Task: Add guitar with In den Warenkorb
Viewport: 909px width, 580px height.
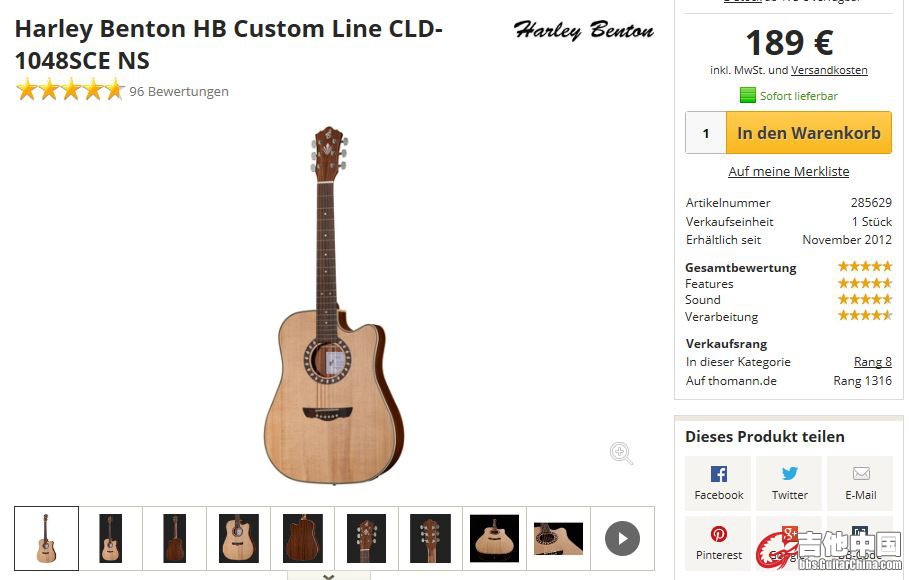Action: [809, 133]
